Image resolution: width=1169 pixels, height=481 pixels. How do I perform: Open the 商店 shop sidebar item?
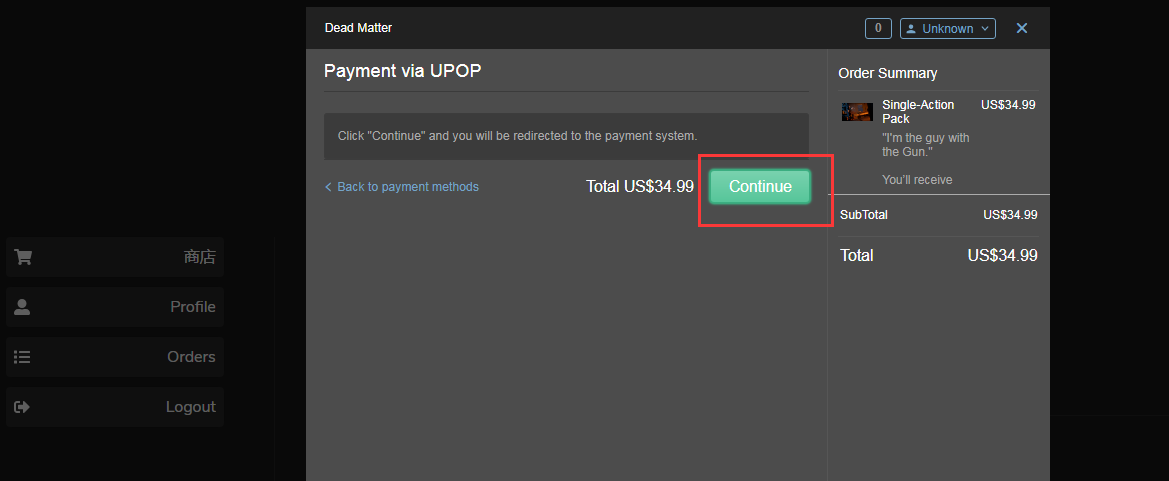tap(115, 257)
